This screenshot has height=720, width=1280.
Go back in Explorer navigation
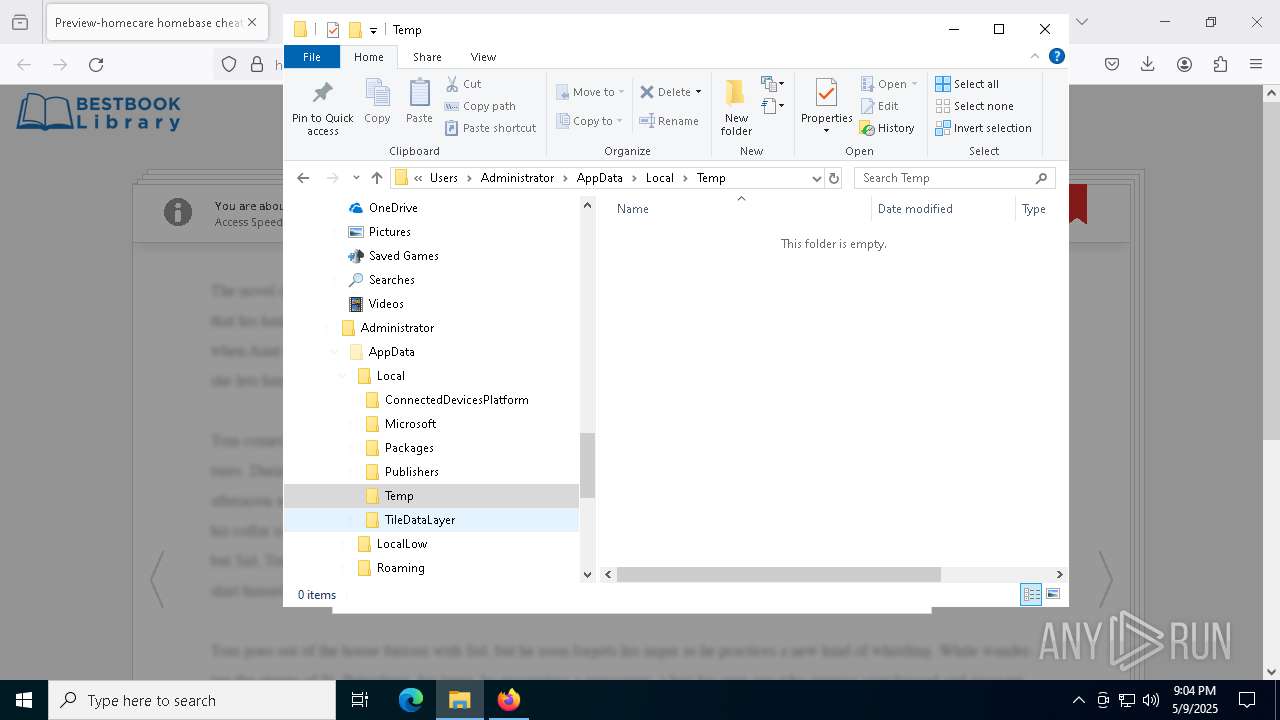pyautogui.click(x=303, y=178)
